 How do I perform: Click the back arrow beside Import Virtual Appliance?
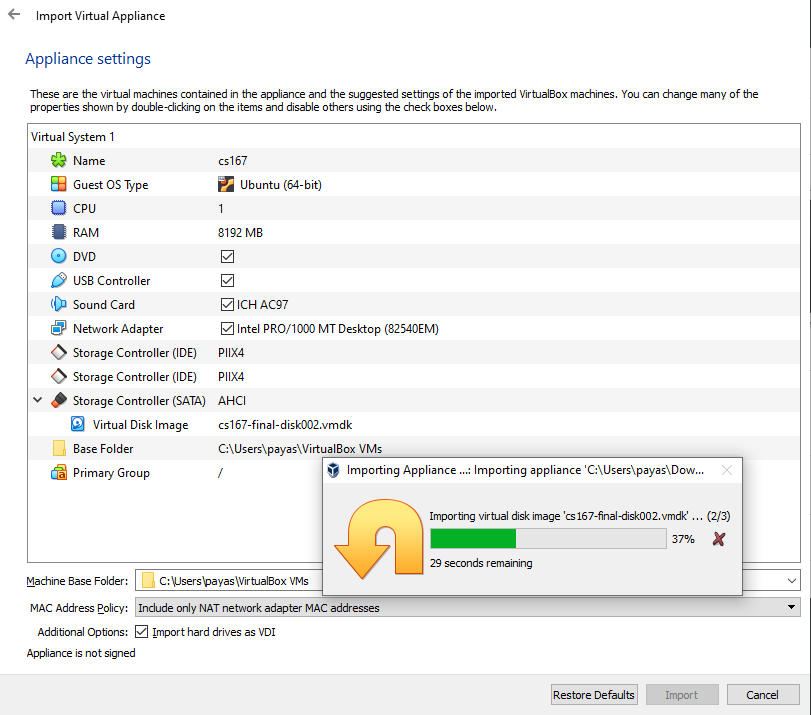tap(14, 14)
